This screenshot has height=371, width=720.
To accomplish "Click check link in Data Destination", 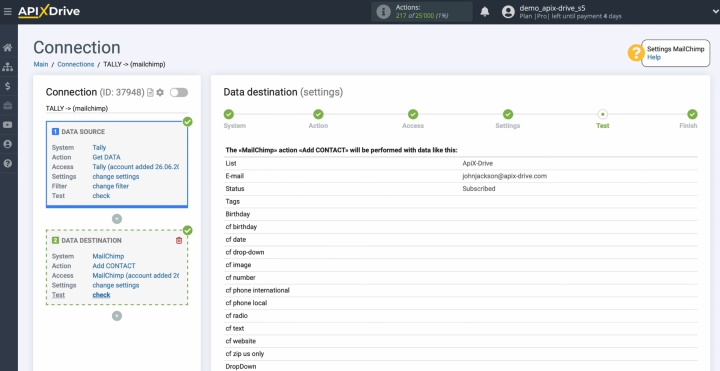I will coord(101,295).
